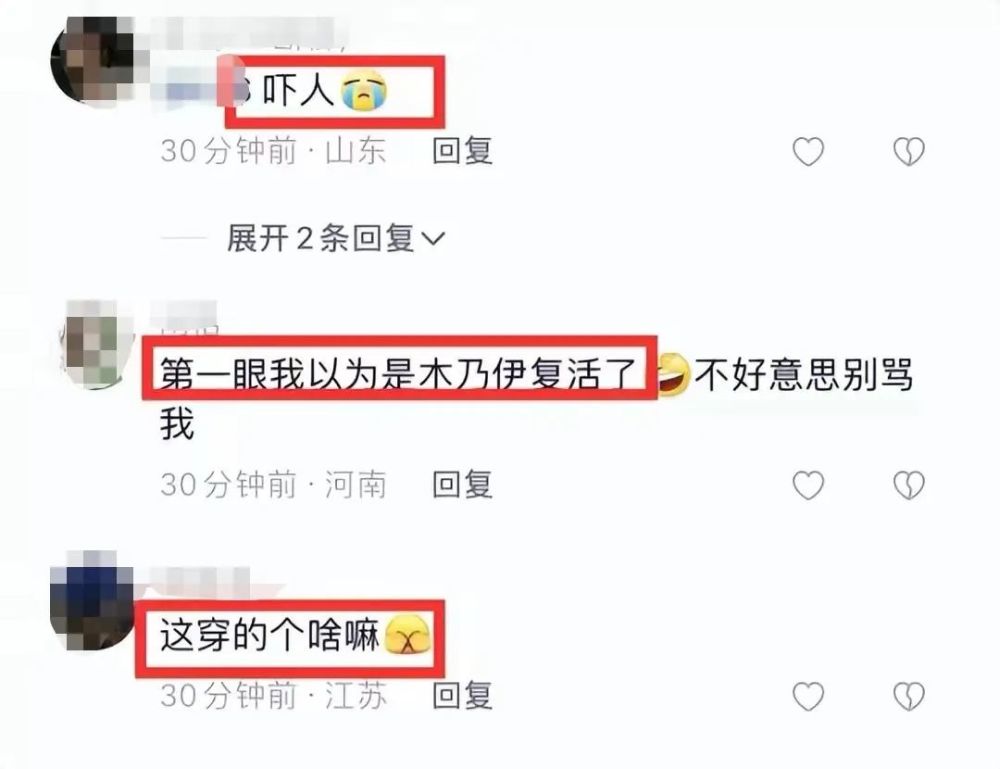Reply to the 河南 comment via 回复
This screenshot has width=1000, height=769.
[x=462, y=485]
